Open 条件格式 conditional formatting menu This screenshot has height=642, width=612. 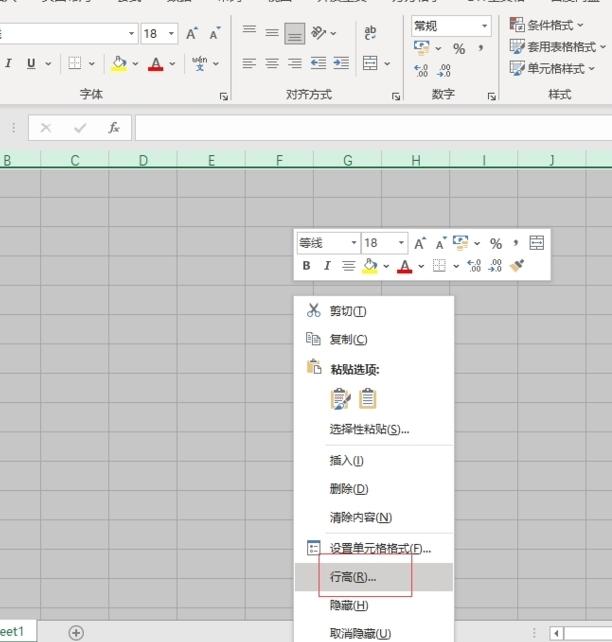tap(547, 25)
